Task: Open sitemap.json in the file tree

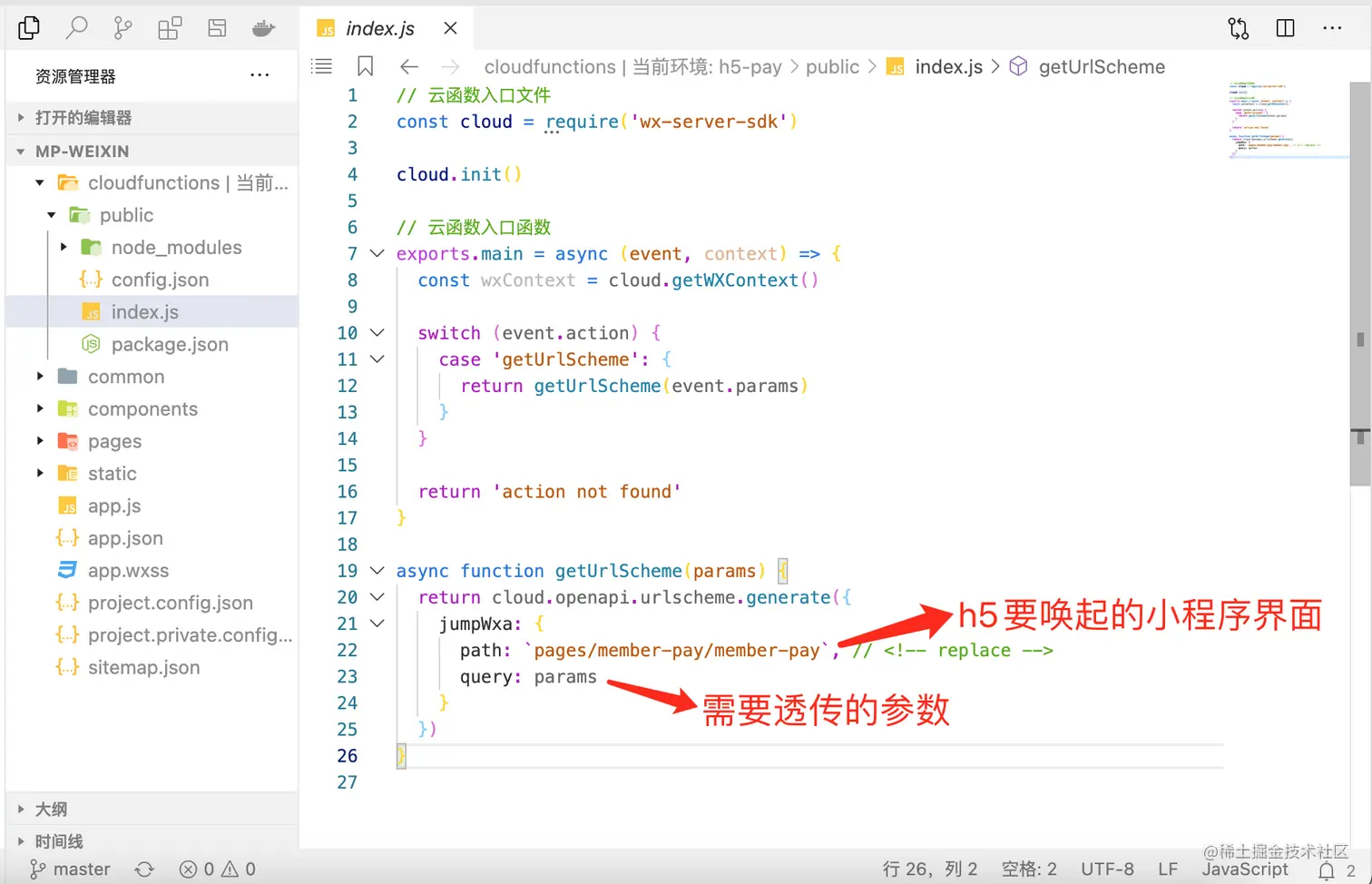Action: click(152, 667)
